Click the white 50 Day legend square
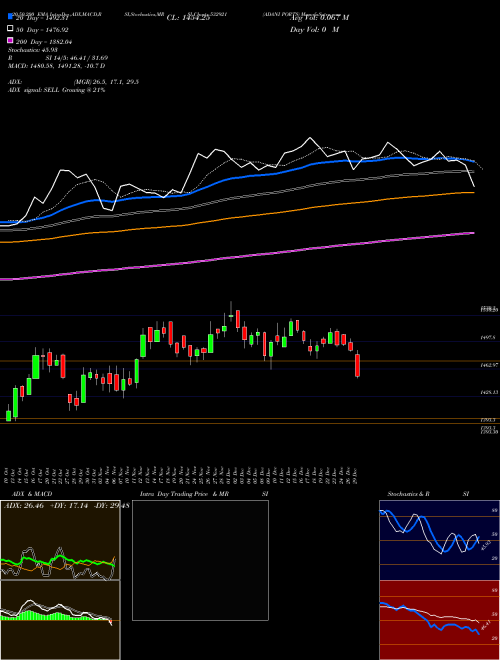Image resolution: width=500 pixels, height=660 pixels. [10, 29]
